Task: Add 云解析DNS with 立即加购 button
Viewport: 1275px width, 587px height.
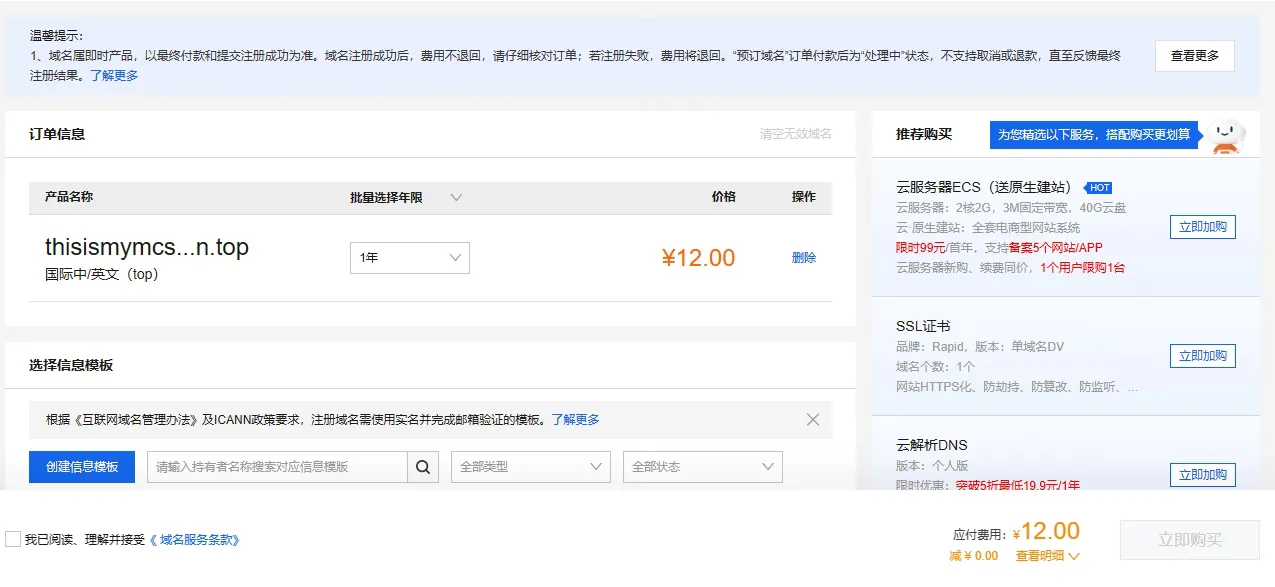Action: tap(1202, 475)
